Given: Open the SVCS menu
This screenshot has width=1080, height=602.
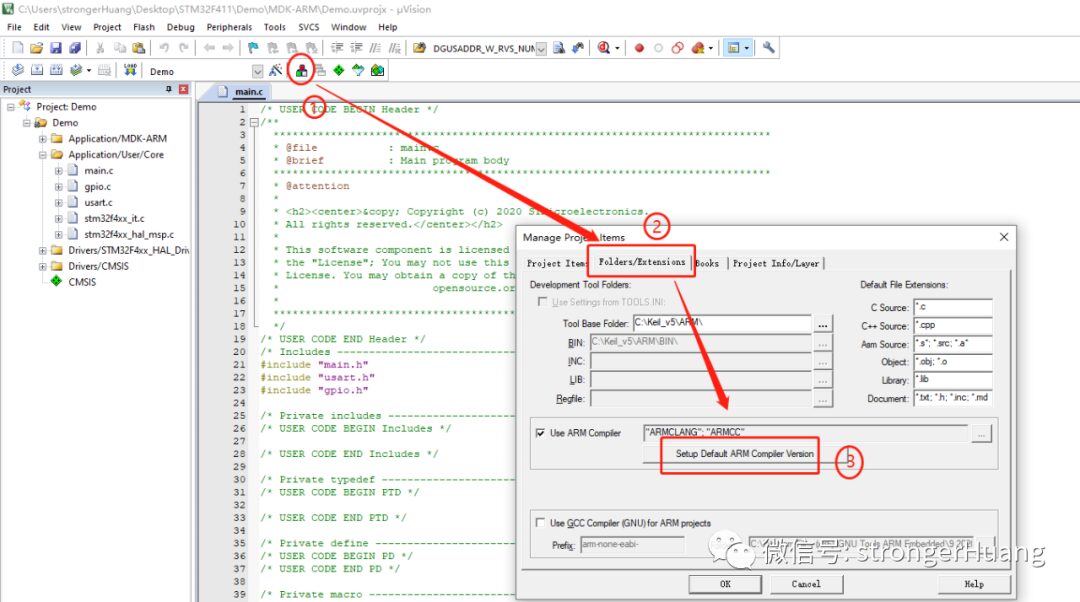Looking at the screenshot, I should pyautogui.click(x=309, y=27).
